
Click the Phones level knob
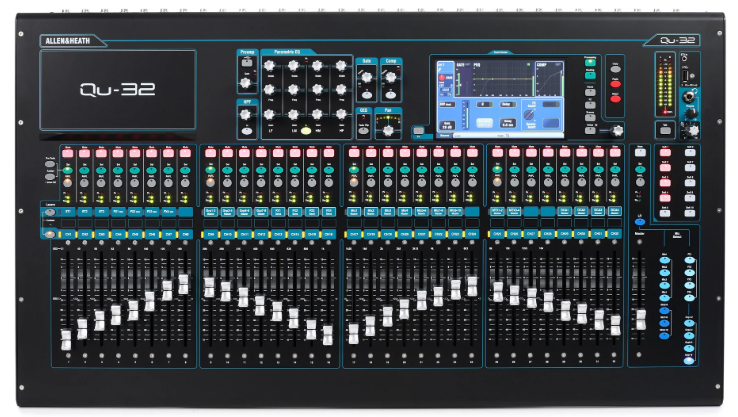[690, 114]
